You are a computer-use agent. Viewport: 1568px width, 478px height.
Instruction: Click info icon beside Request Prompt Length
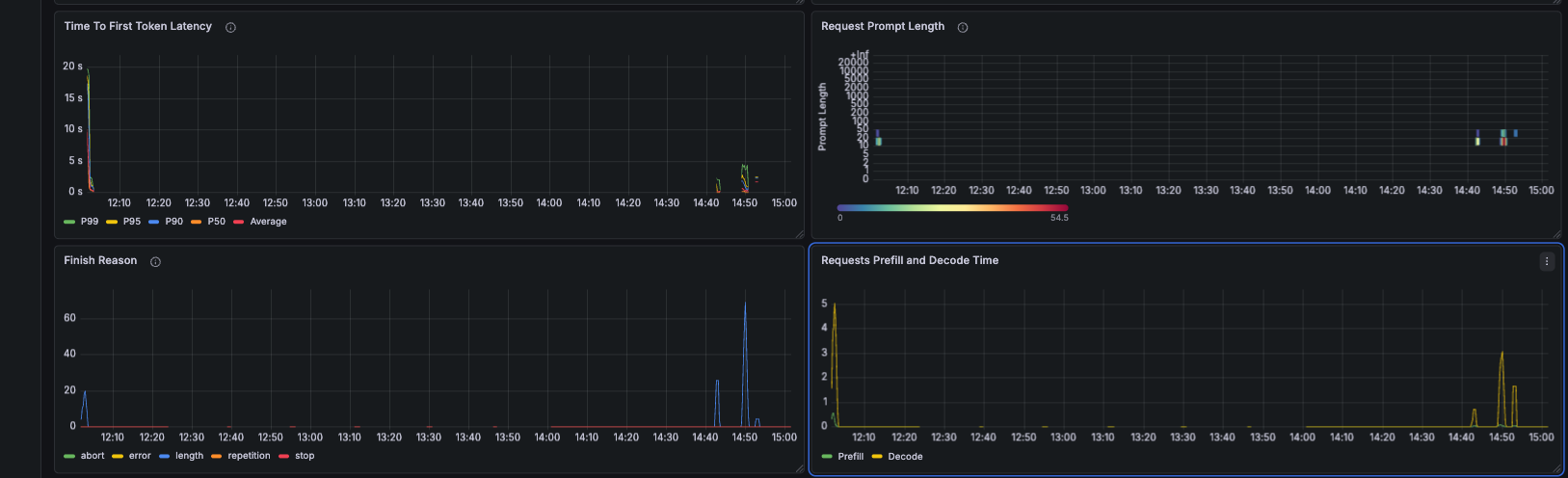pos(963,27)
